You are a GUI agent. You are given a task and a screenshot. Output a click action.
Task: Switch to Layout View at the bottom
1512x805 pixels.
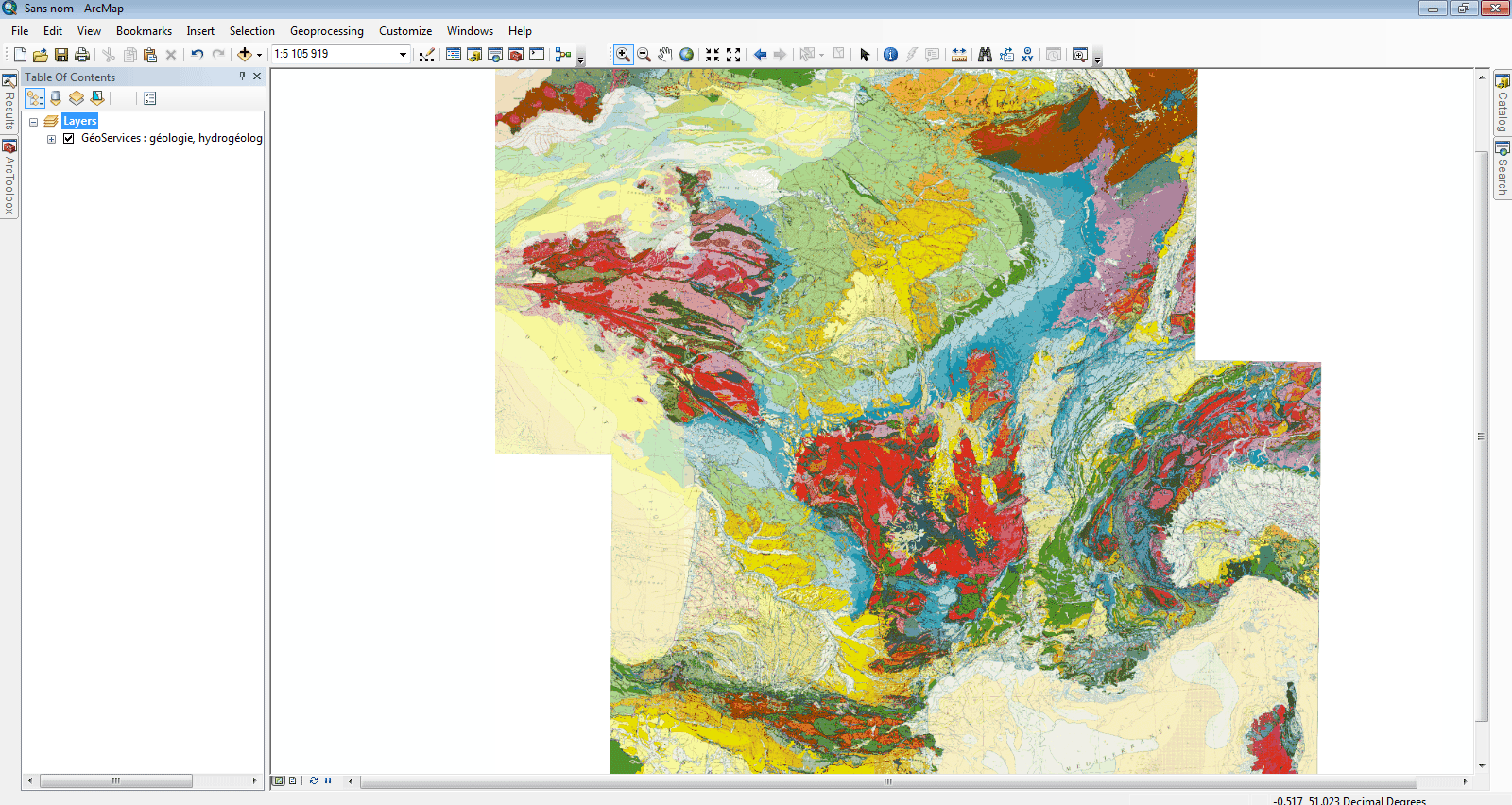pos(292,780)
